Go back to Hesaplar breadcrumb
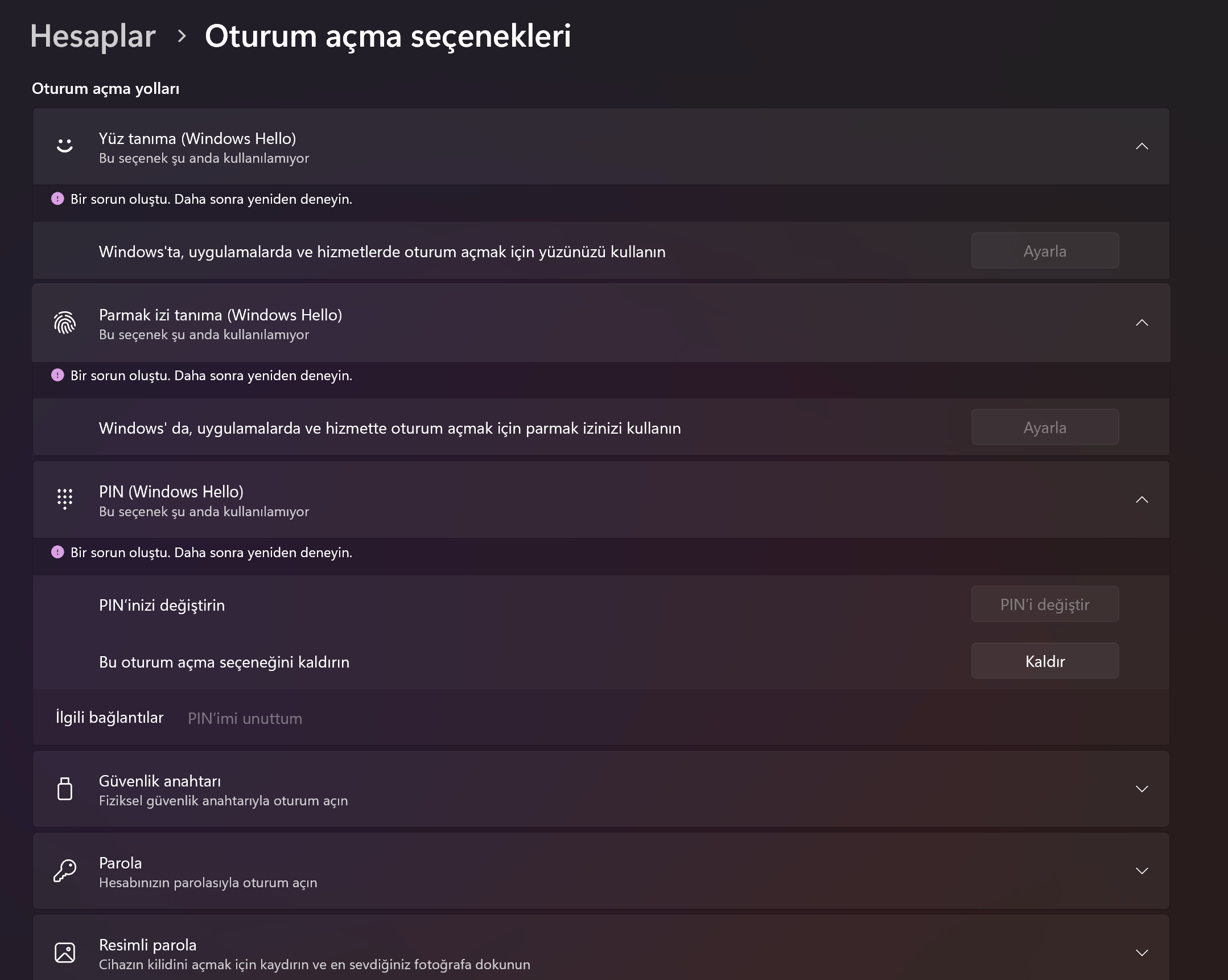The image size is (1228, 980). 93,36
